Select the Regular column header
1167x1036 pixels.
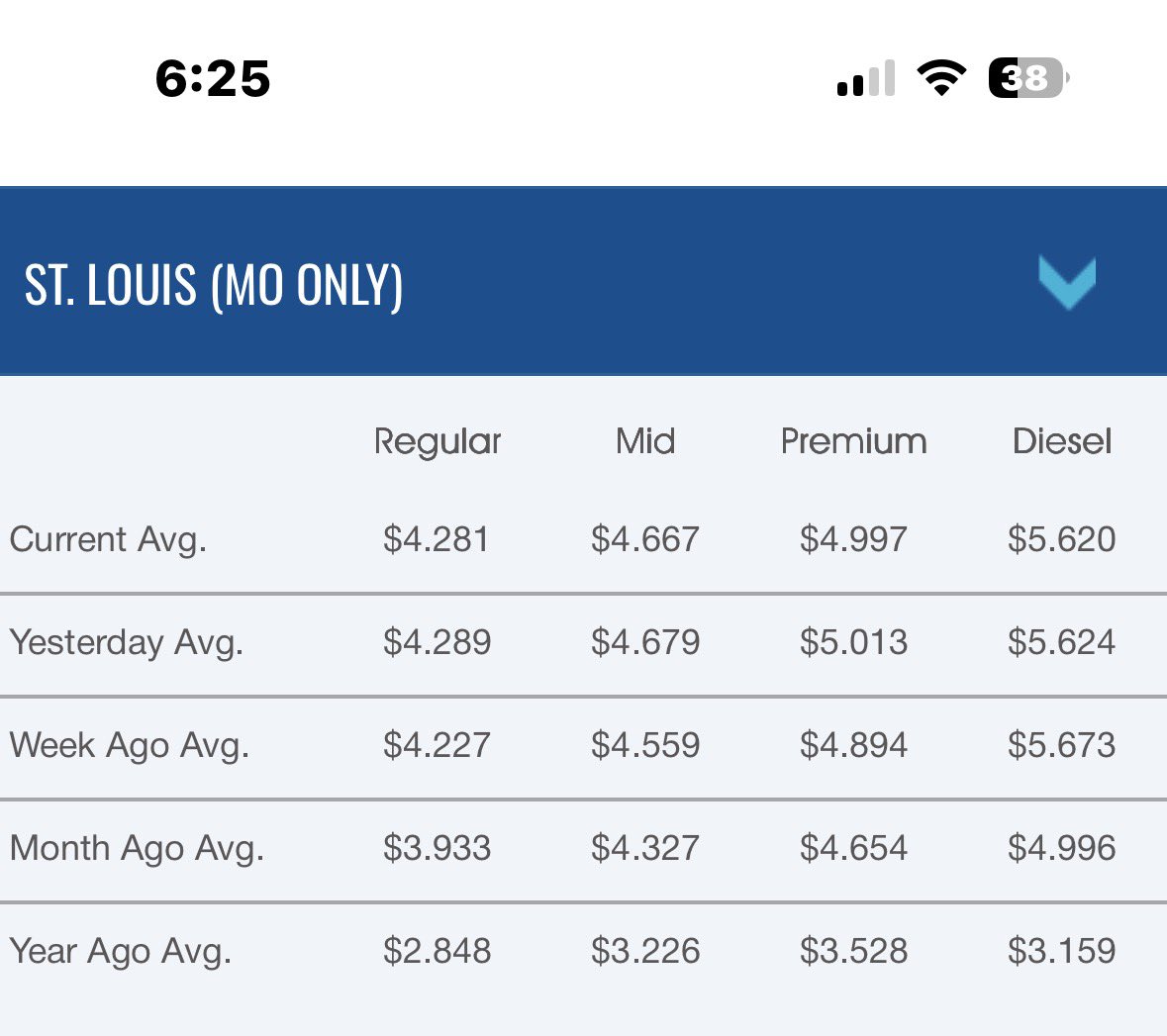438,442
